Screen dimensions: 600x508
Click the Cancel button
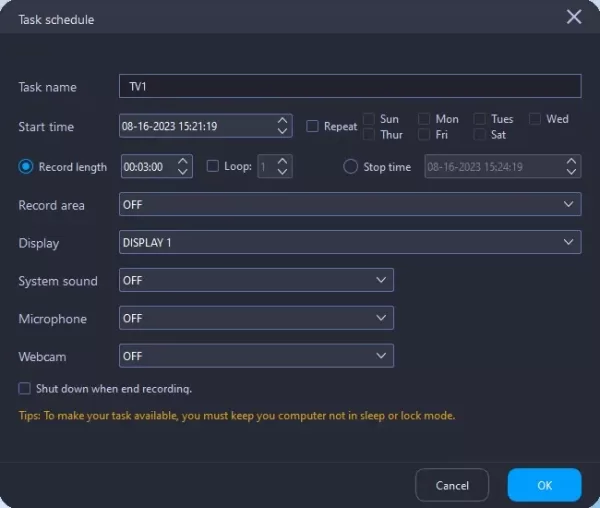point(452,485)
